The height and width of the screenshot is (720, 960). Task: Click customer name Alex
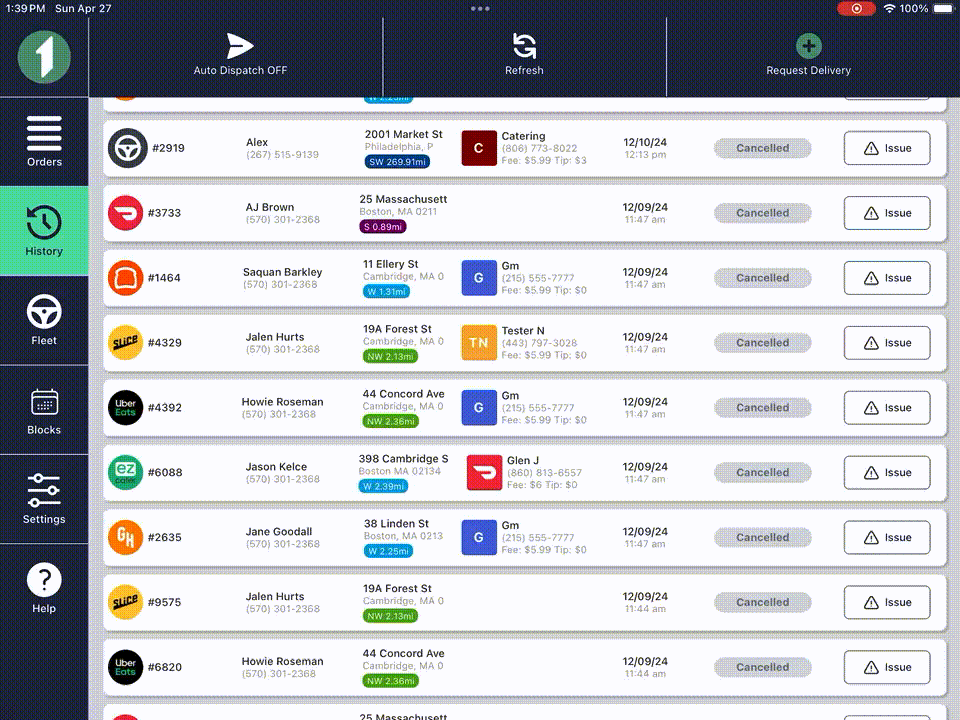coord(257,142)
